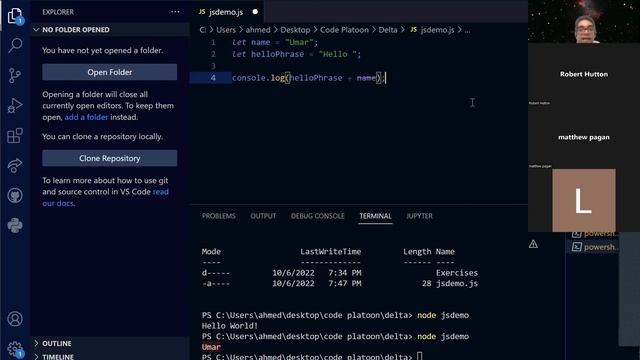The width and height of the screenshot is (640, 360).
Task: Switch to the DEBUG CONSOLE tab
Action: 317,216
